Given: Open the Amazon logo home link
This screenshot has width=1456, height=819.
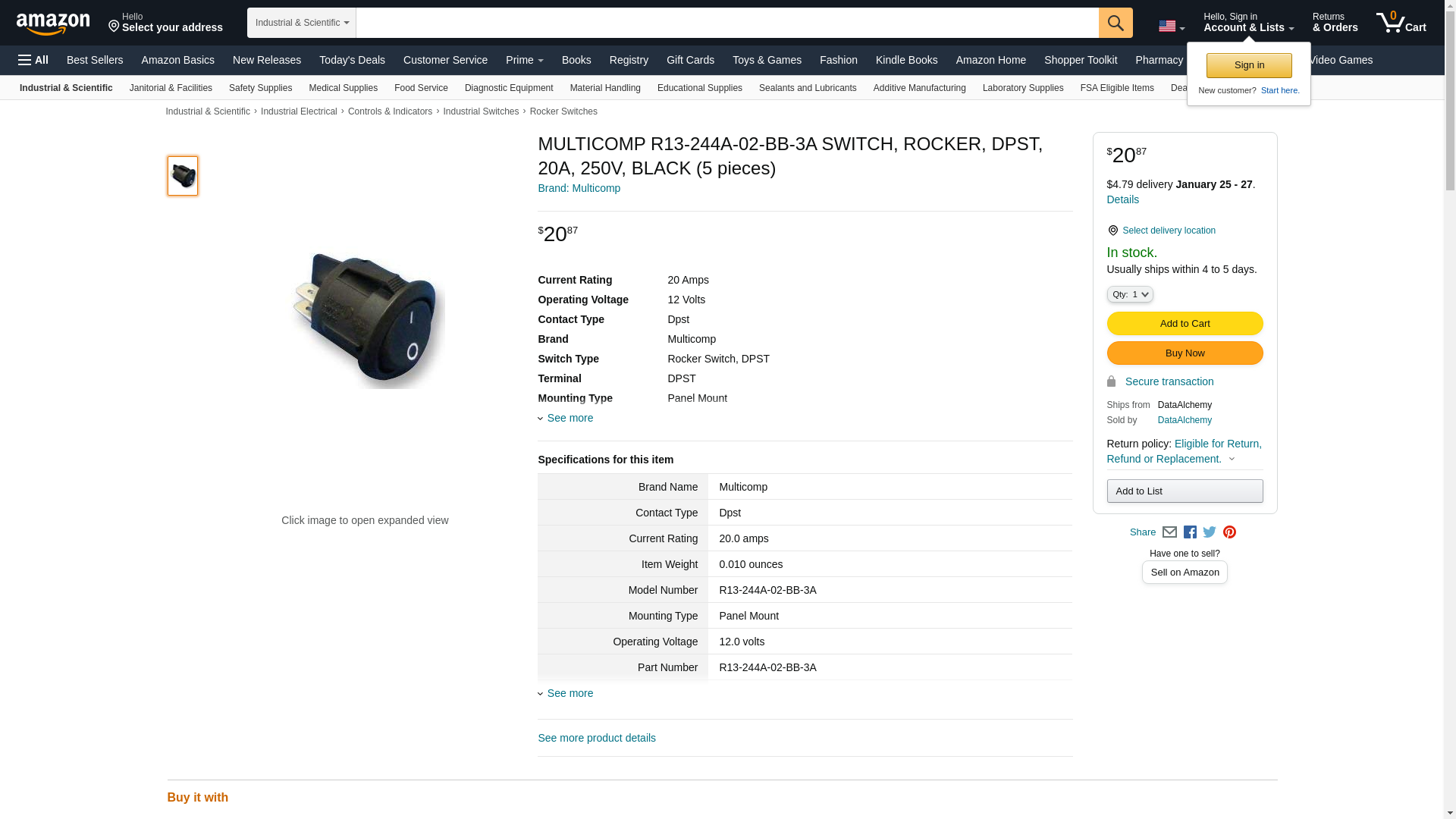Looking at the screenshot, I should coord(53,24).
